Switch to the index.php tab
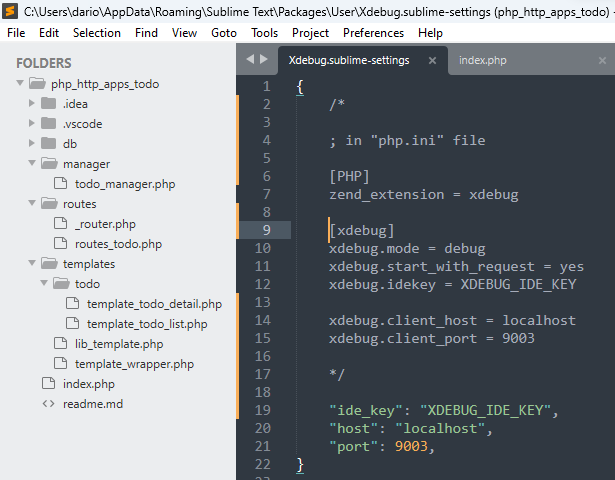615x480 pixels. 482,60
